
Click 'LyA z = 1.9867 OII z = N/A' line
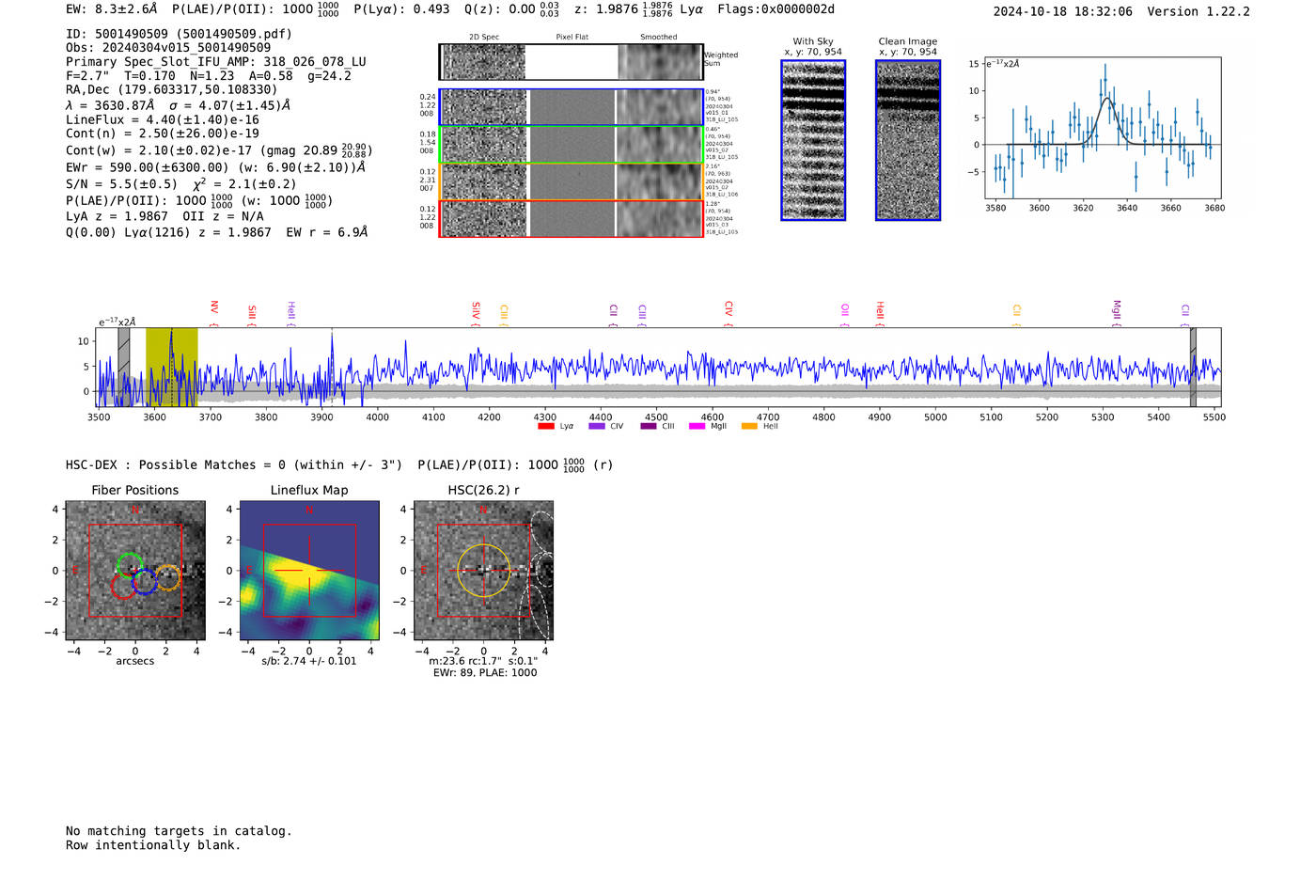(x=164, y=216)
